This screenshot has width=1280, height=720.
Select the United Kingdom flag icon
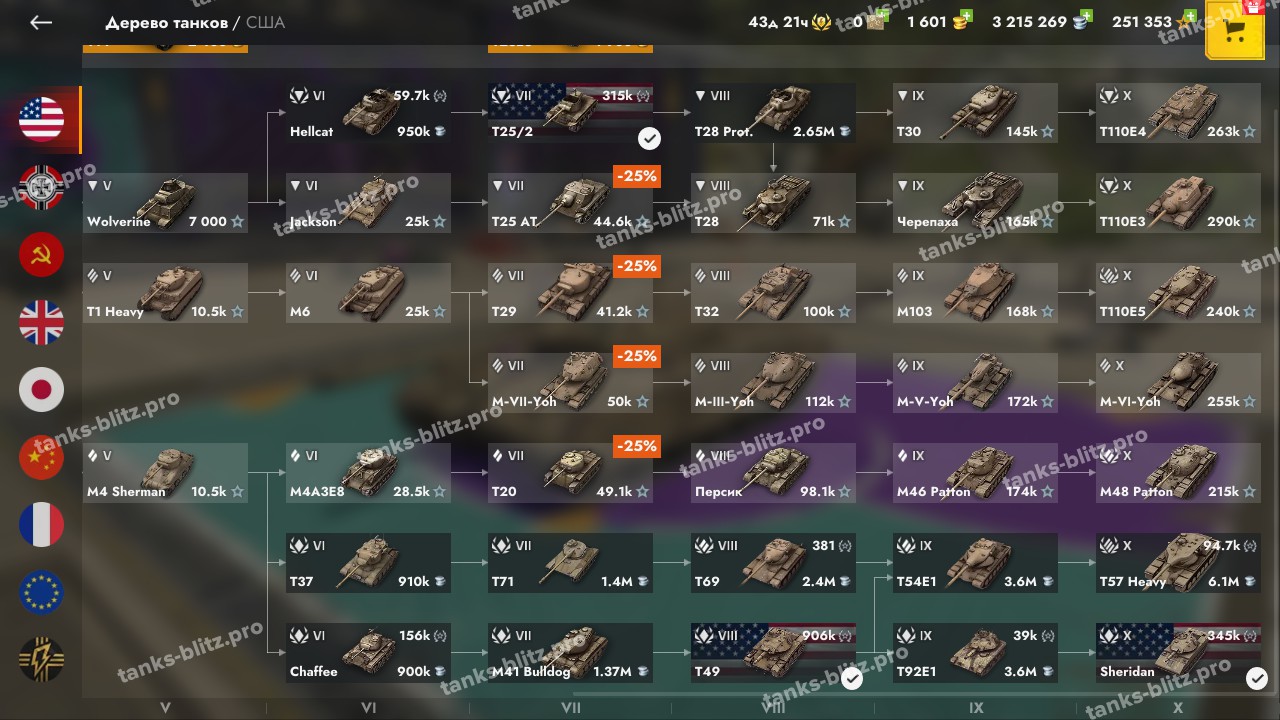coord(41,322)
